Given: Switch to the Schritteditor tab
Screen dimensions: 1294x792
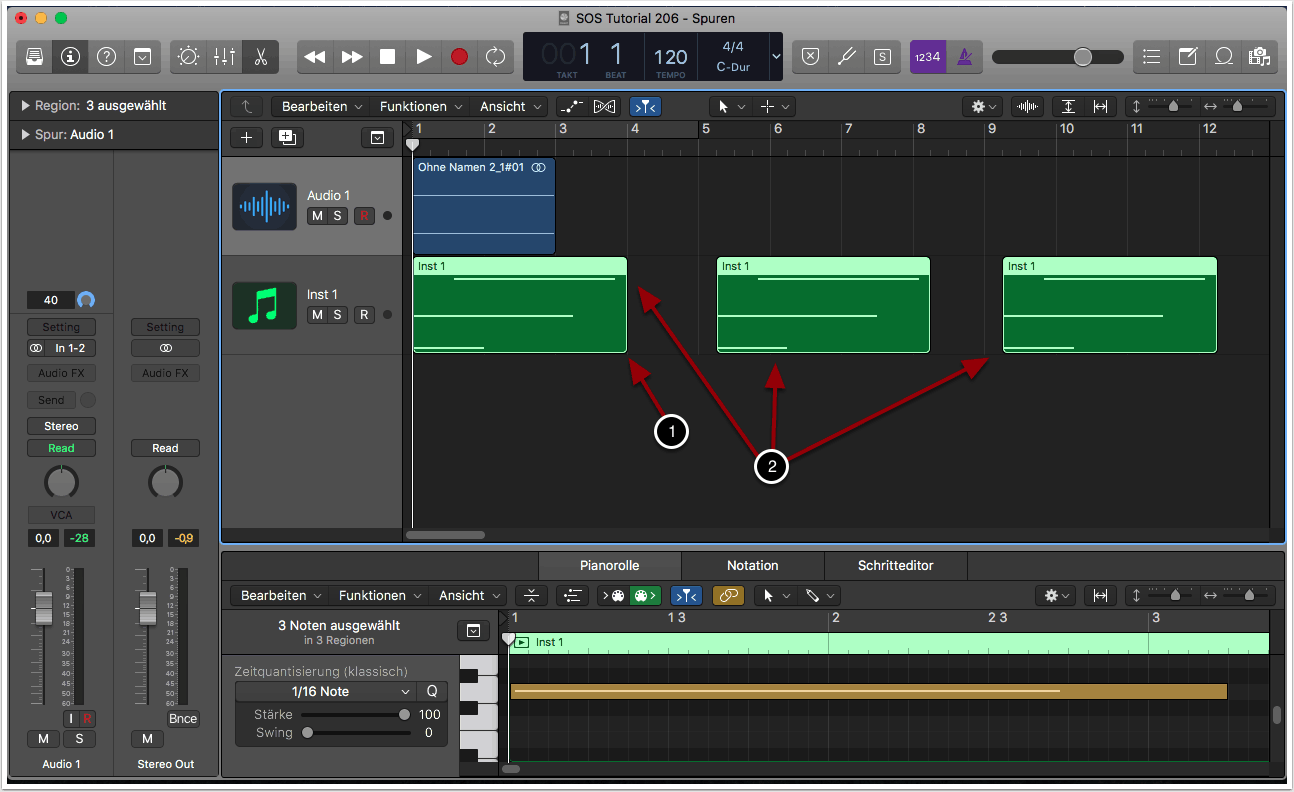Looking at the screenshot, I should (x=895, y=565).
